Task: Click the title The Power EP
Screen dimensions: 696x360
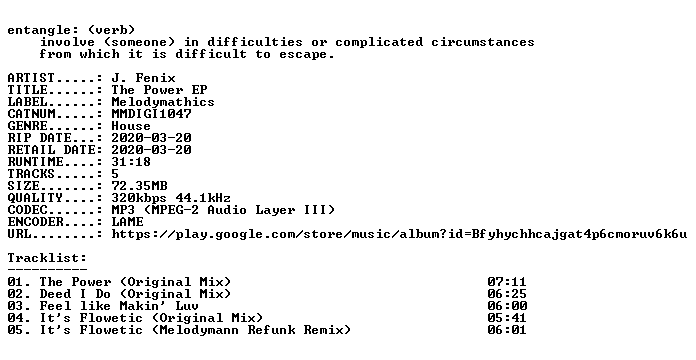Action: (x=159, y=90)
